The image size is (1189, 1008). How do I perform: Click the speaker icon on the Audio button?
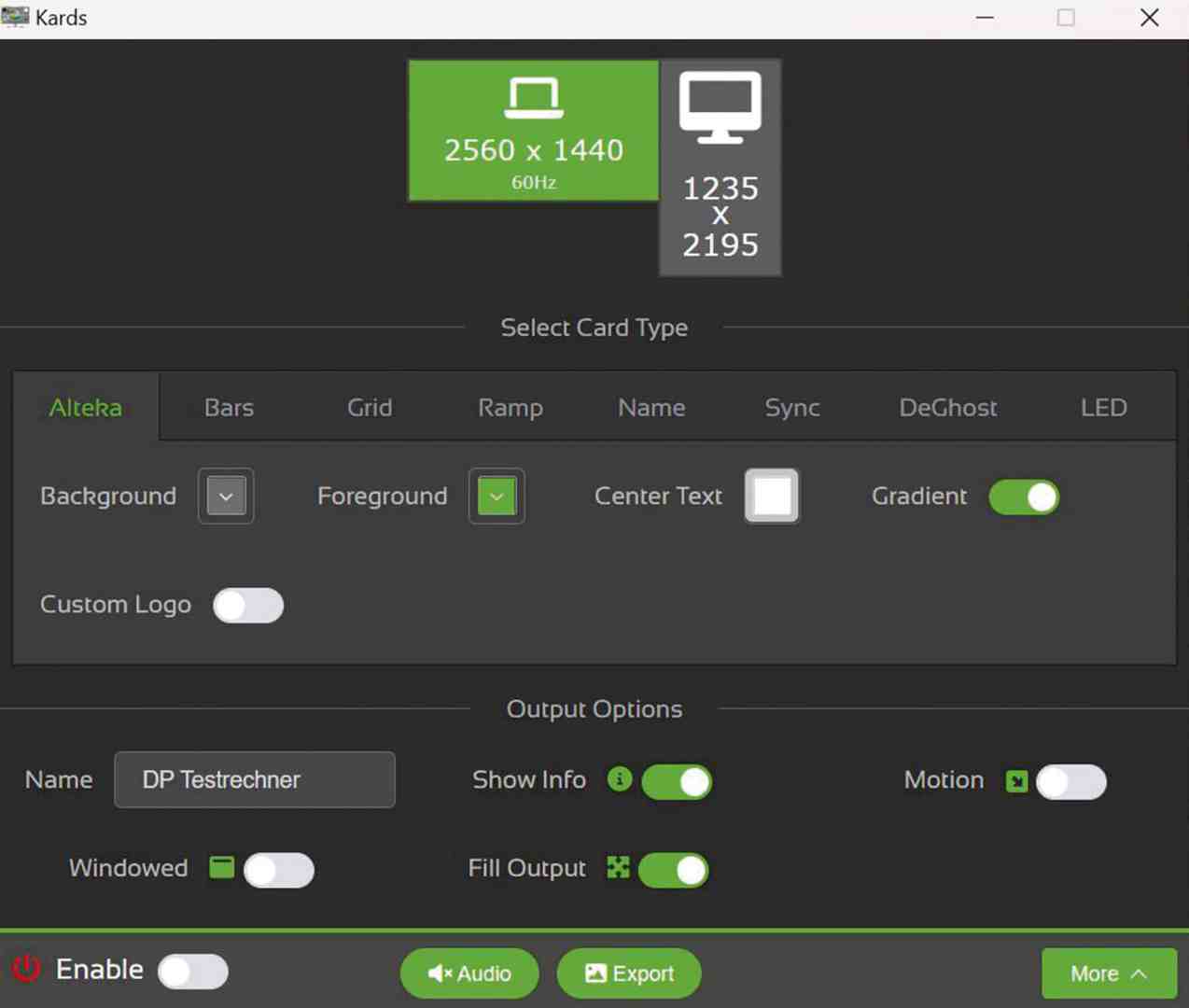438,973
